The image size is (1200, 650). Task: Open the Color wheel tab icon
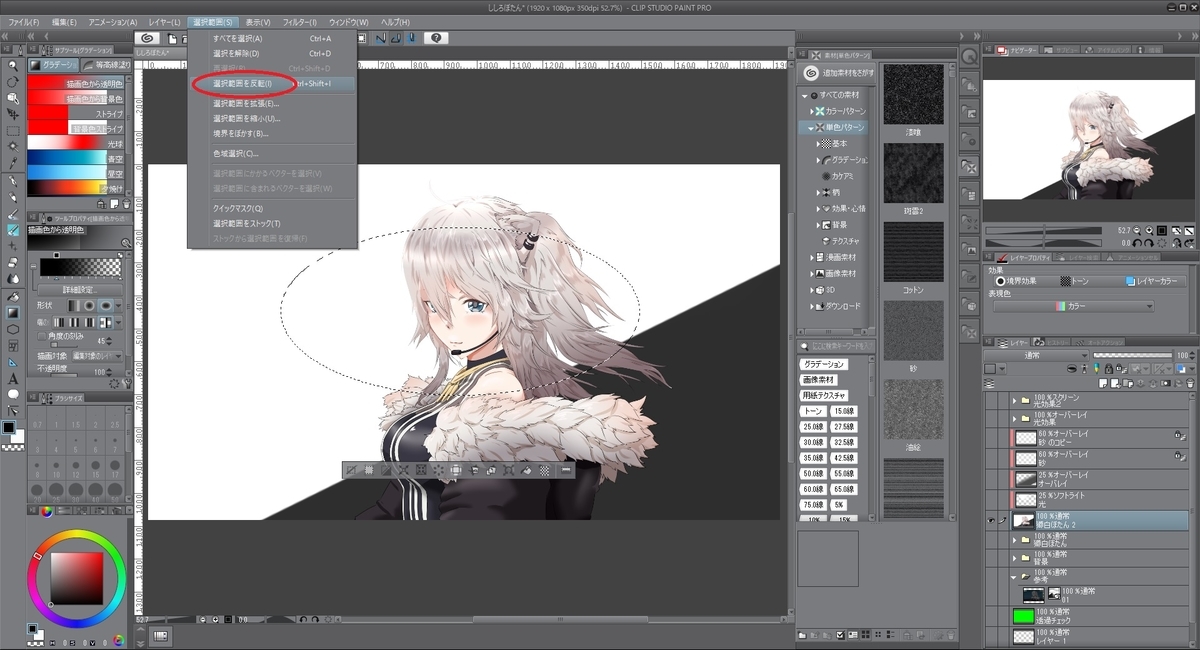tap(46, 512)
